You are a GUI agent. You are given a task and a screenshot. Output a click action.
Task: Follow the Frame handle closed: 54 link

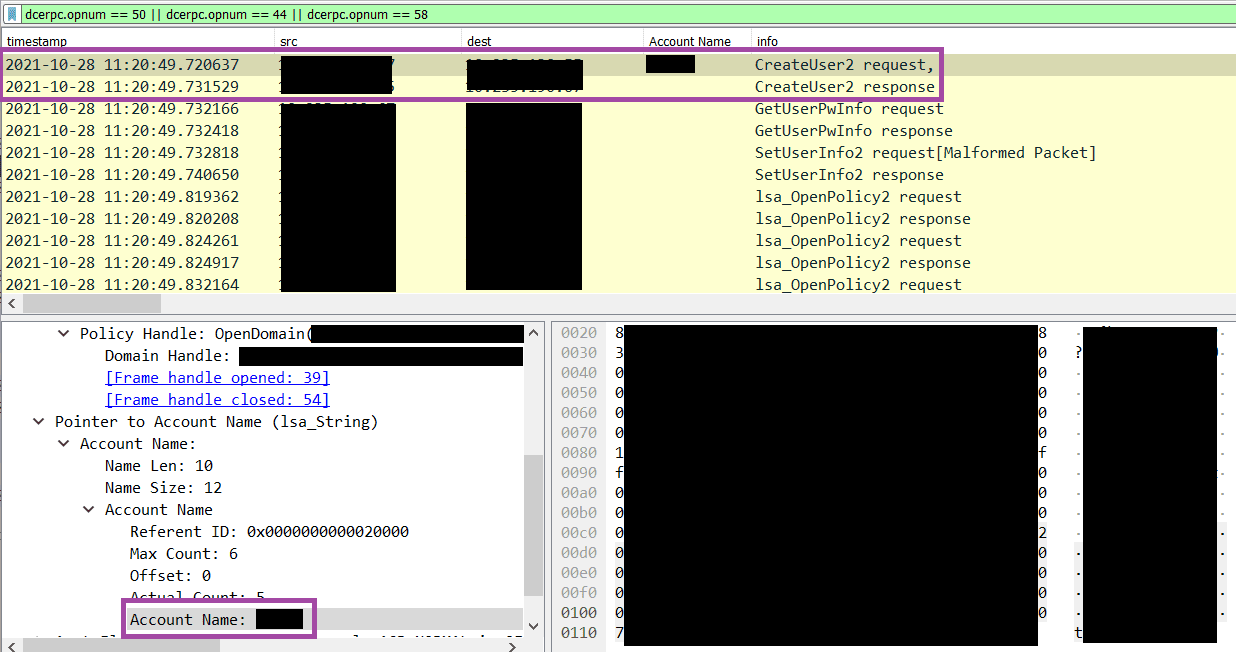click(217, 399)
